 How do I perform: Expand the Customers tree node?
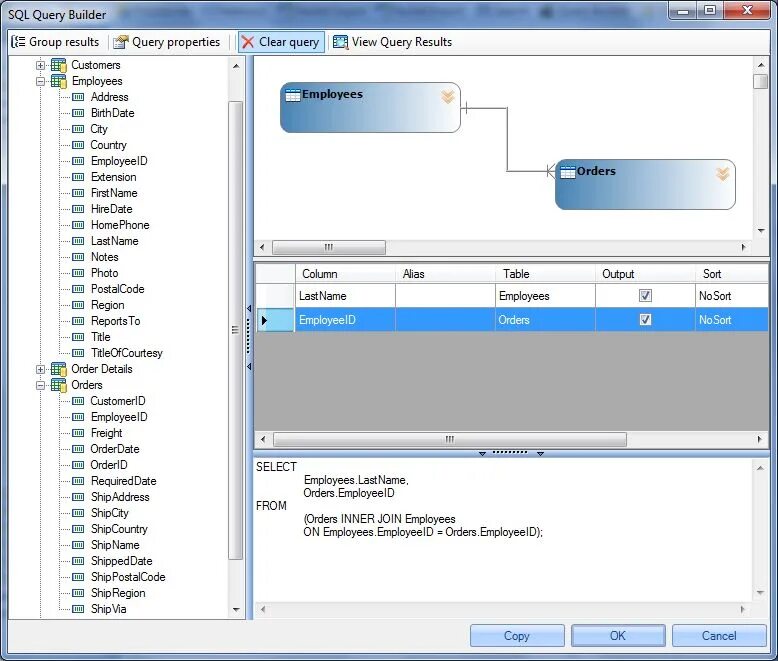(40, 65)
